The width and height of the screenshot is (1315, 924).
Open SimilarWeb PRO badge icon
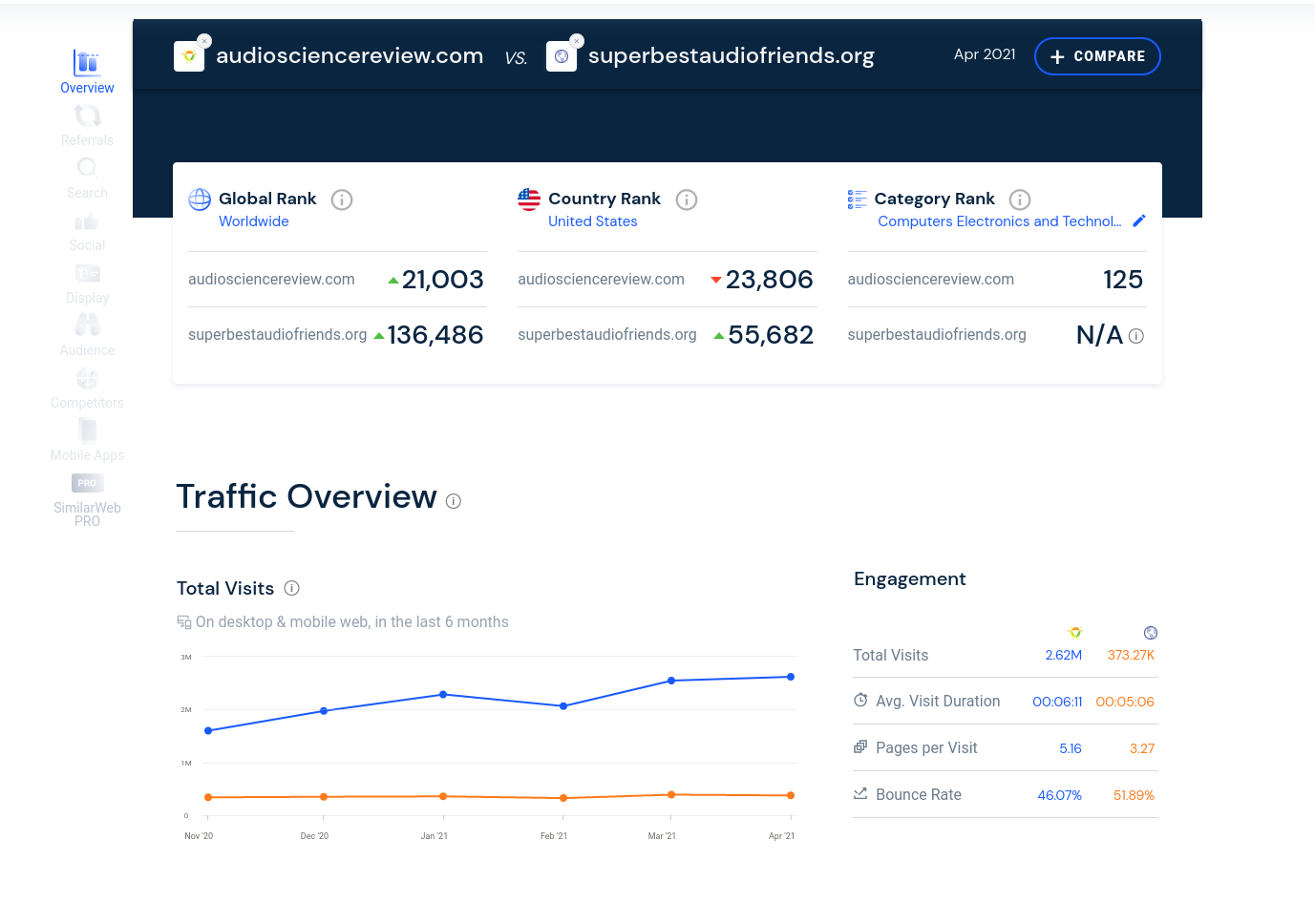87,483
